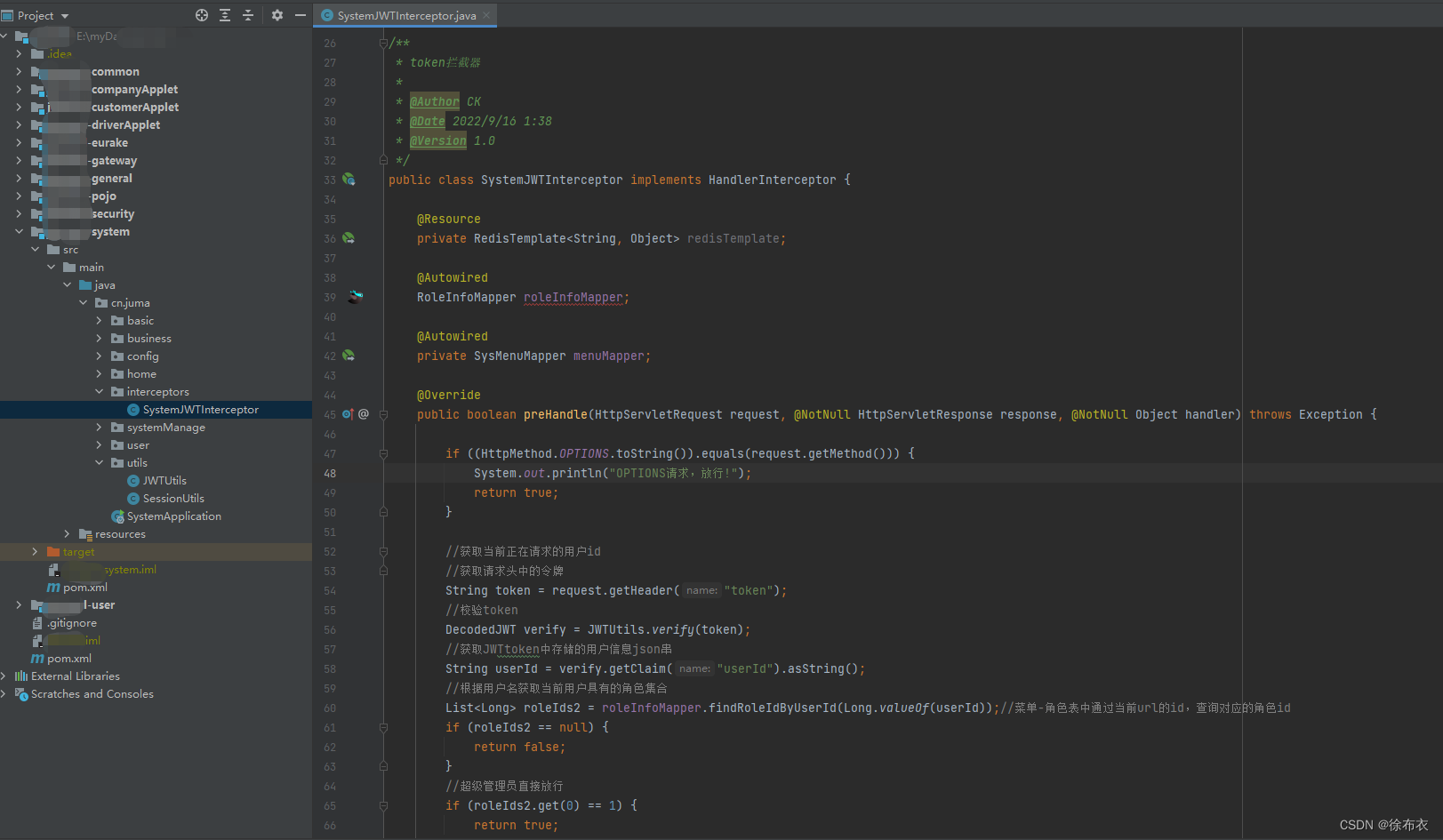The height and width of the screenshot is (840, 1443).
Task: Hide the Project tool window
Action: click(301, 15)
